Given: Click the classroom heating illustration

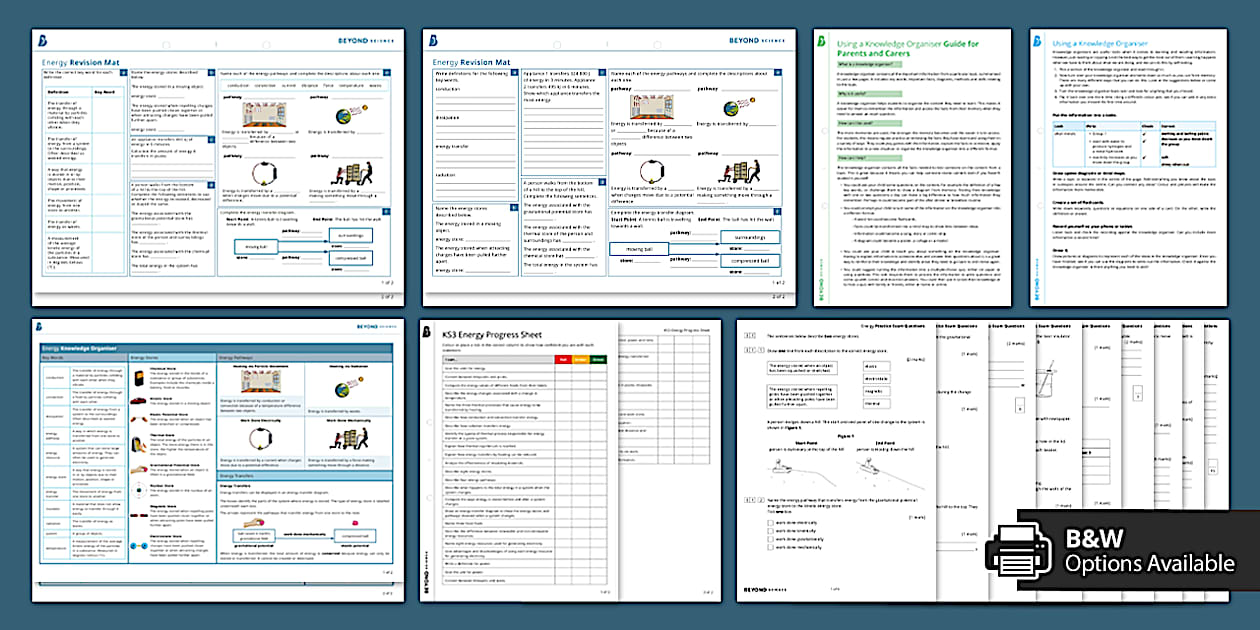Looking at the screenshot, I should 650,105.
